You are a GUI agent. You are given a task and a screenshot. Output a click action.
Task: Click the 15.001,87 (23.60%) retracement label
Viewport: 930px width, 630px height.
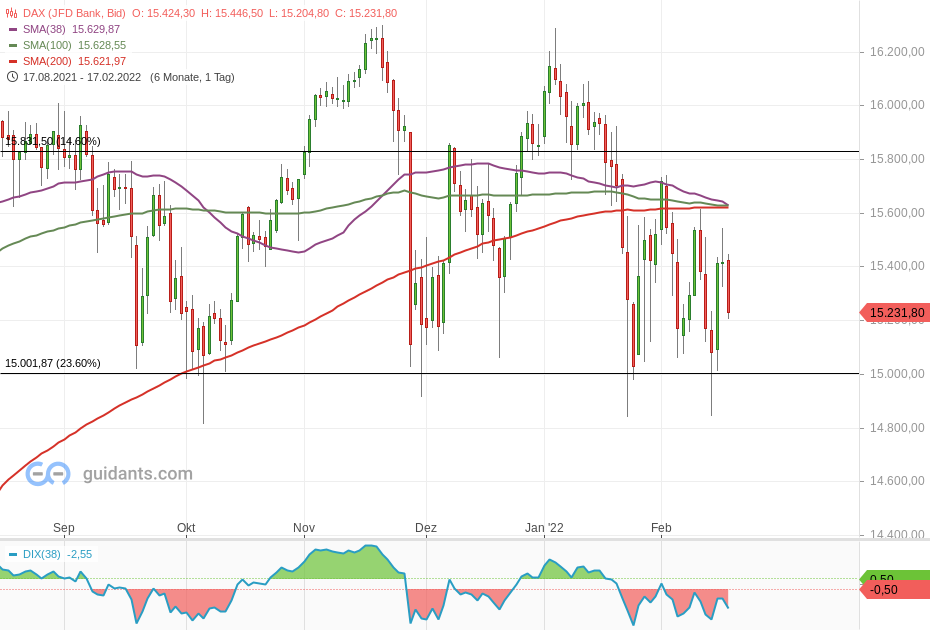(x=53, y=361)
